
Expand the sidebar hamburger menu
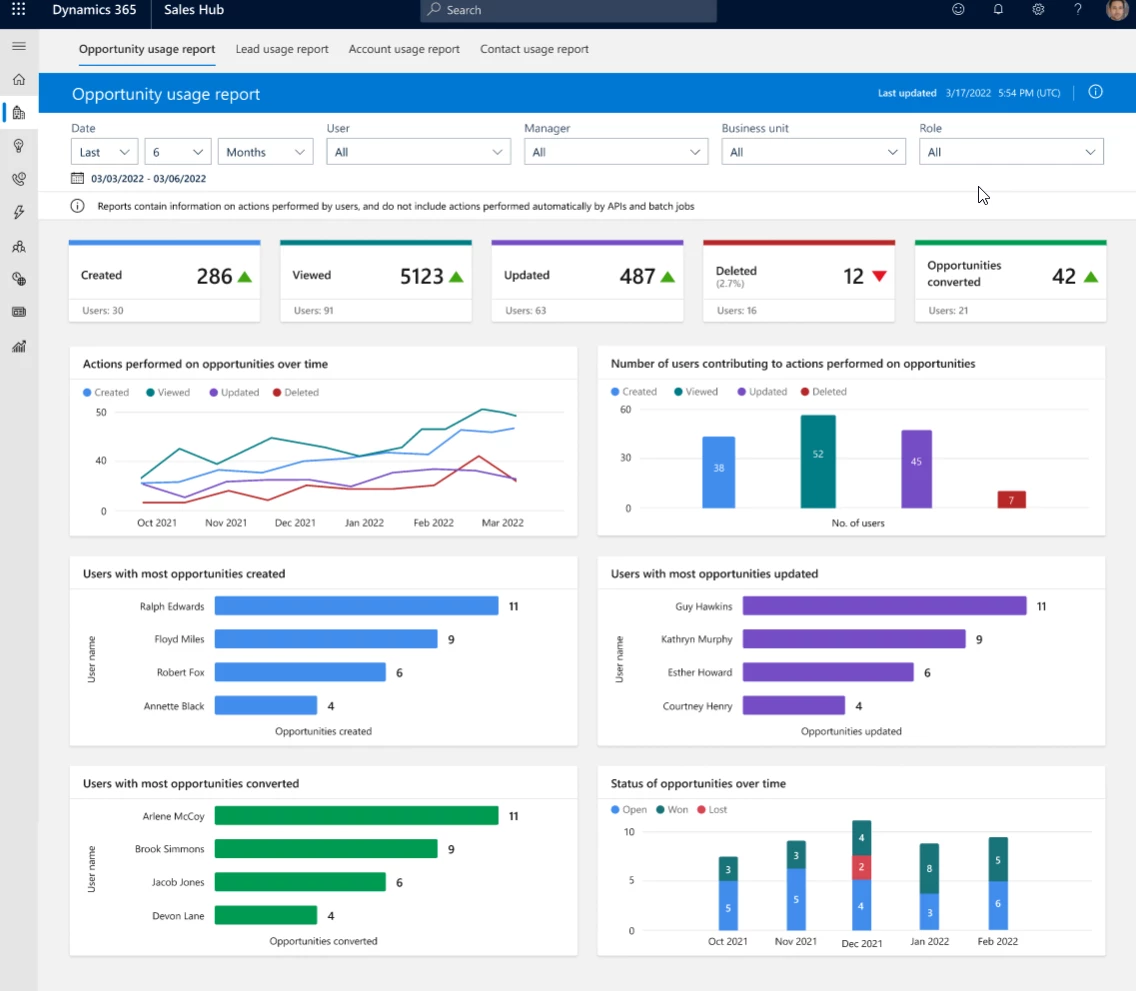[18, 45]
